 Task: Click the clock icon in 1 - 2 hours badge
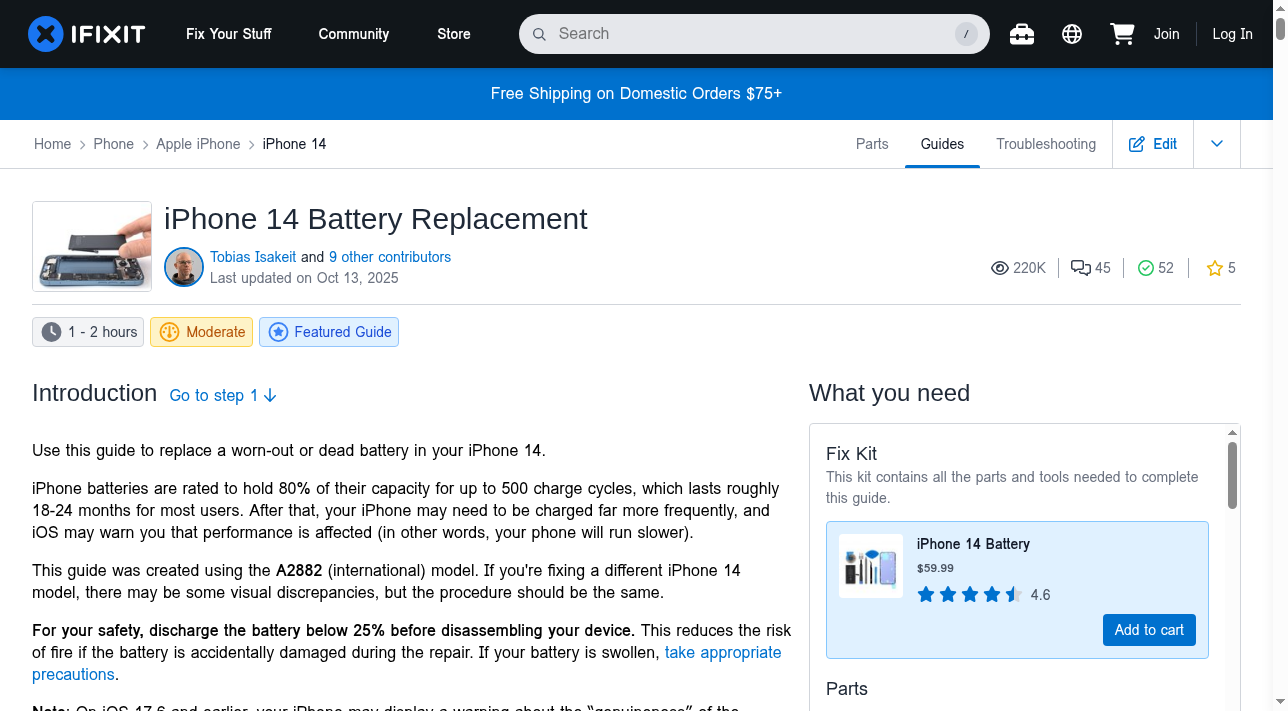point(51,332)
